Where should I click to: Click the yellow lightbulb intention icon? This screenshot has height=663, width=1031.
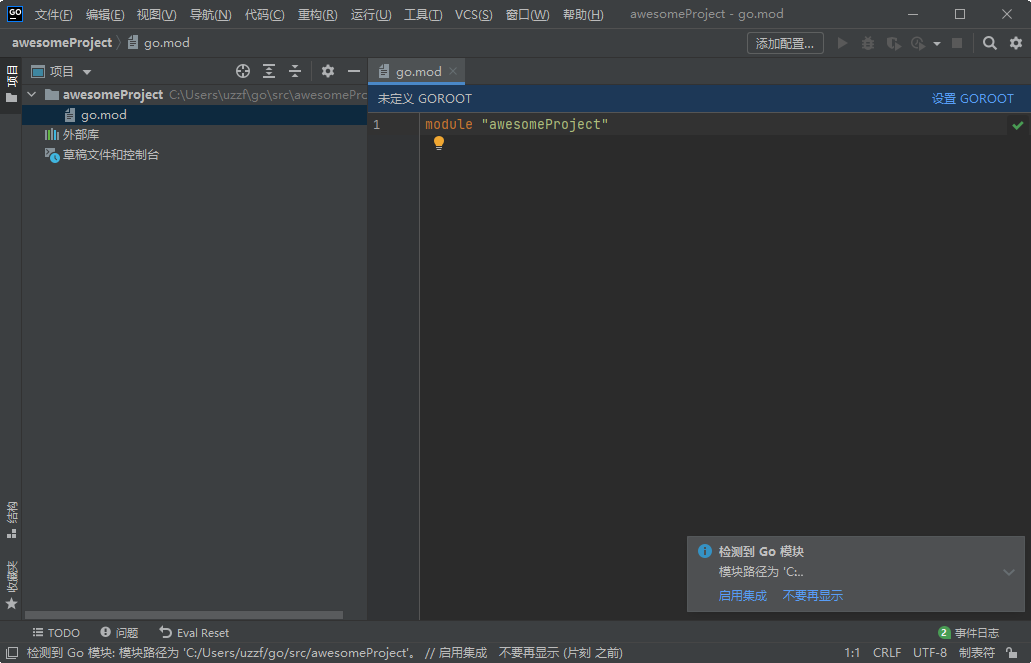coord(439,143)
